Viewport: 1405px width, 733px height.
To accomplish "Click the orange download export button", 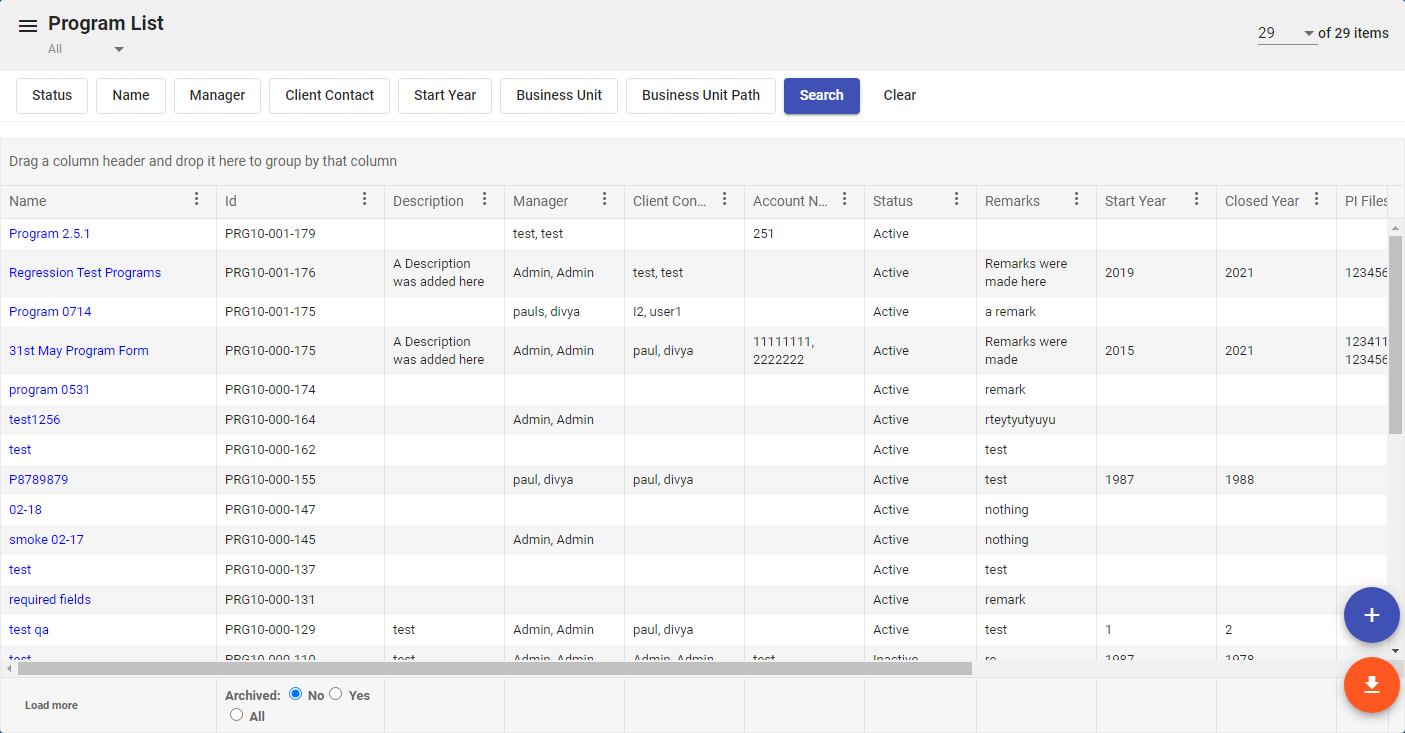I will click(x=1371, y=685).
